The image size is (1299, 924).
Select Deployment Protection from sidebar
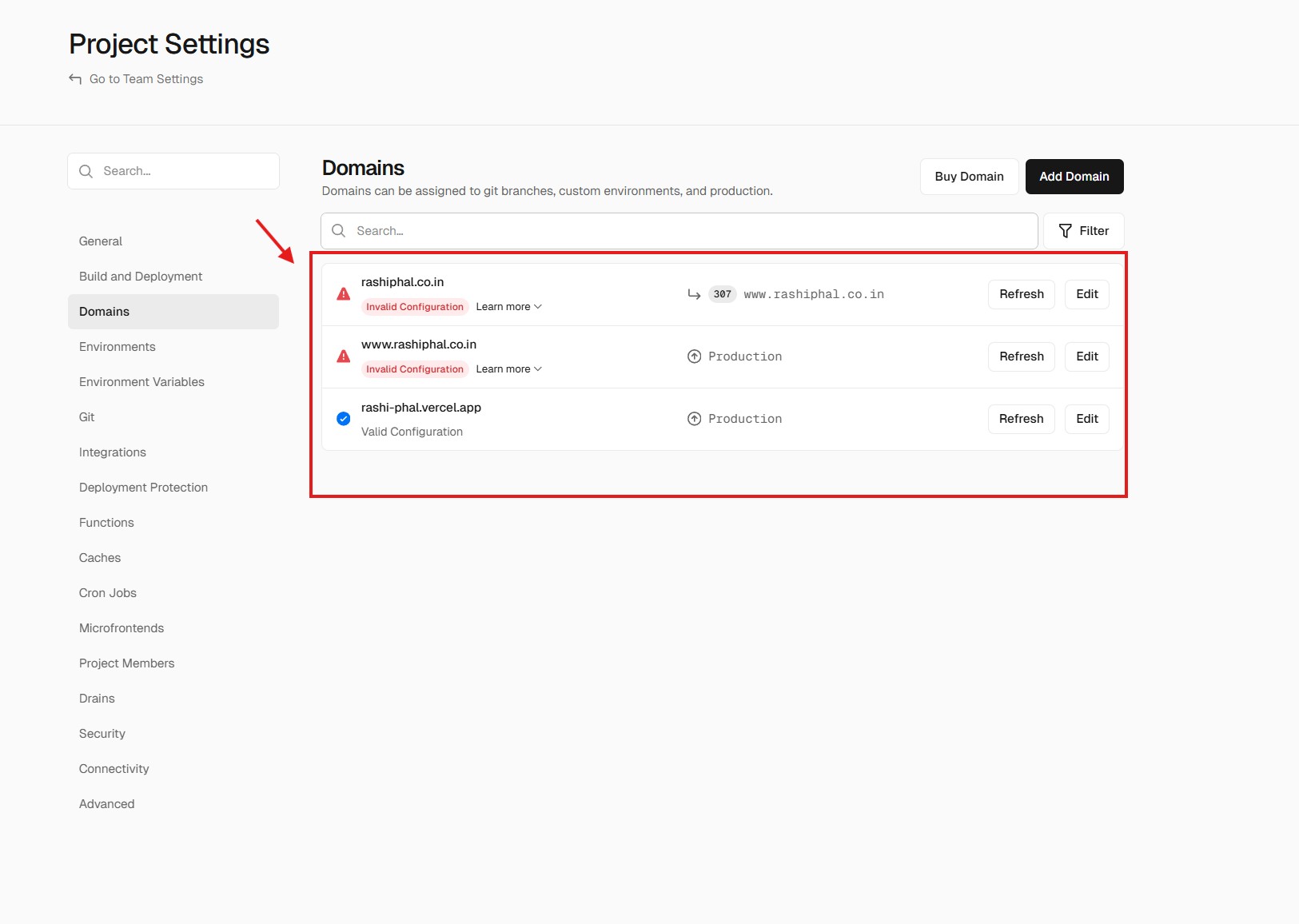point(143,488)
